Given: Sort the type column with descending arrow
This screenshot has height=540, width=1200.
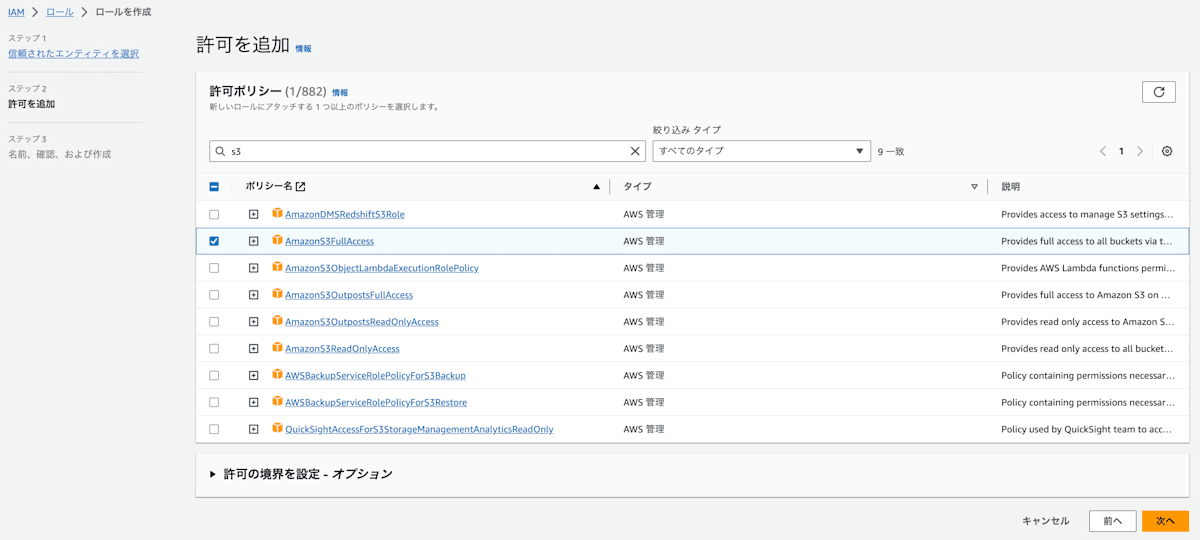Looking at the screenshot, I should click(x=974, y=187).
